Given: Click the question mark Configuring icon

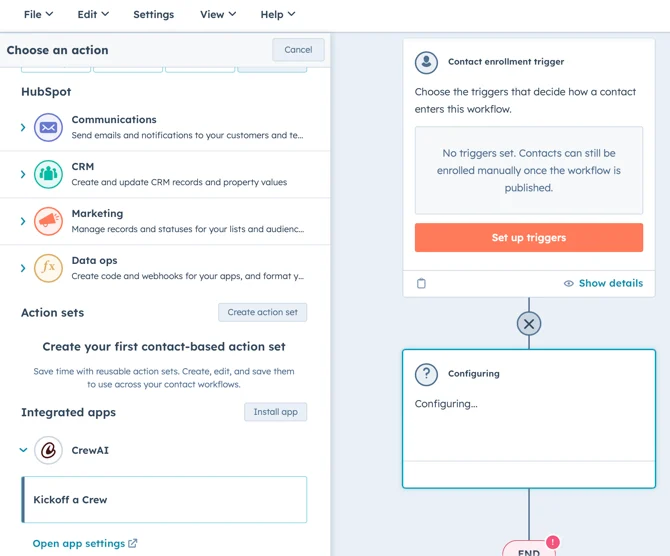Looking at the screenshot, I should 426,374.
